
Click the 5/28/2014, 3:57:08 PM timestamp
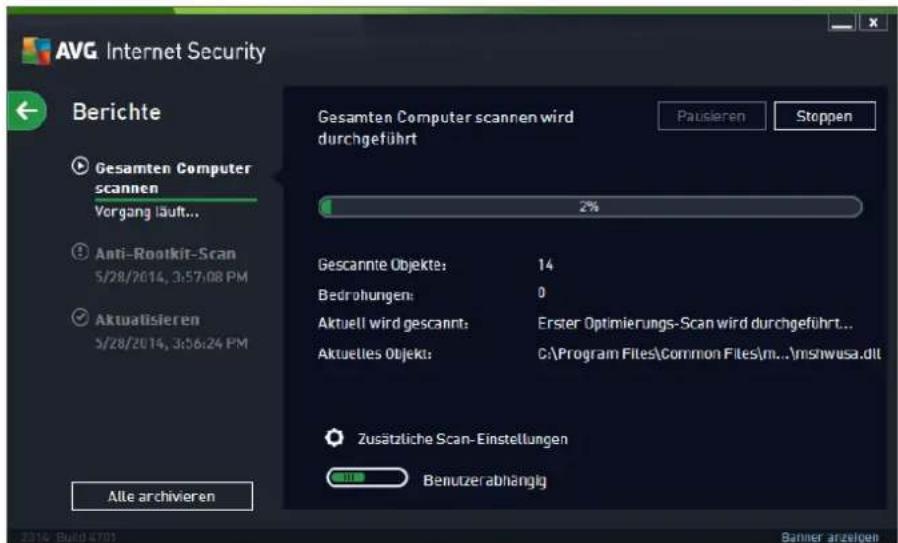[x=171, y=278]
